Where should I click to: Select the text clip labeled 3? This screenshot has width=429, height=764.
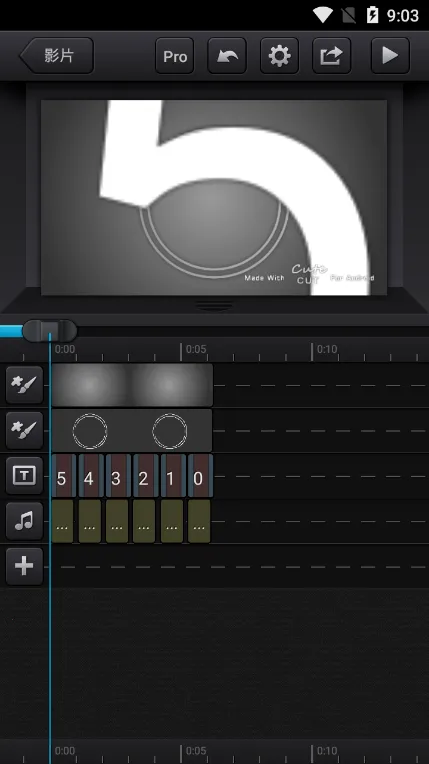tap(118, 476)
